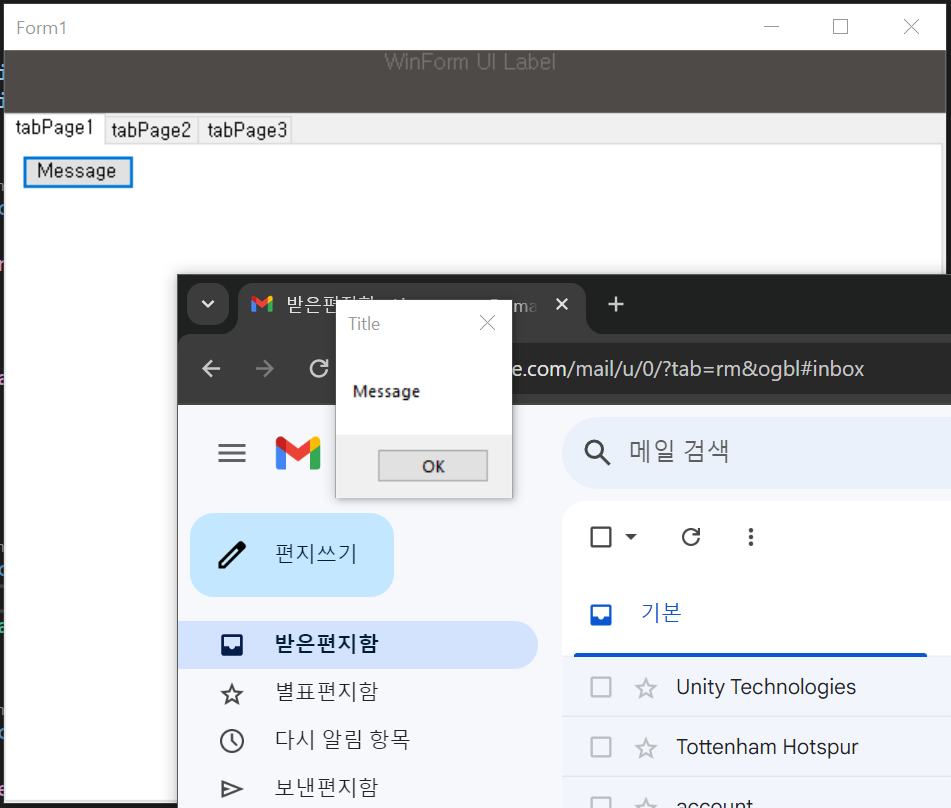Toggle the Gmail main menu hamburger

[232, 453]
